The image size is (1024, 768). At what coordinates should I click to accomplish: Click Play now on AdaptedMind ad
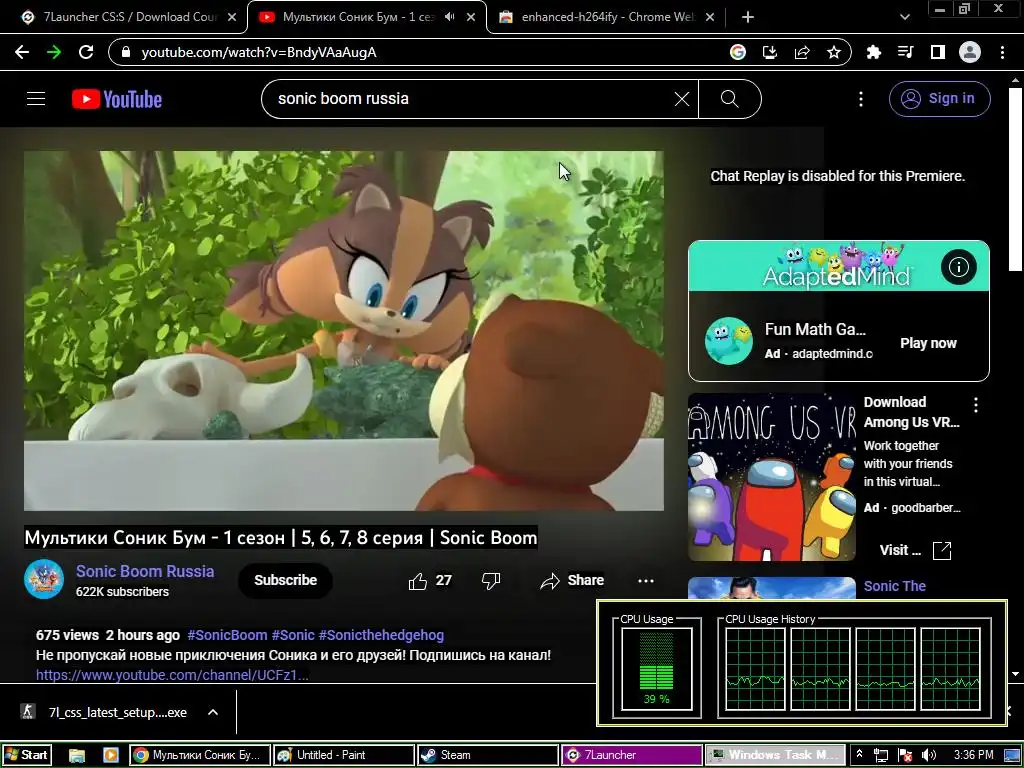(x=928, y=344)
